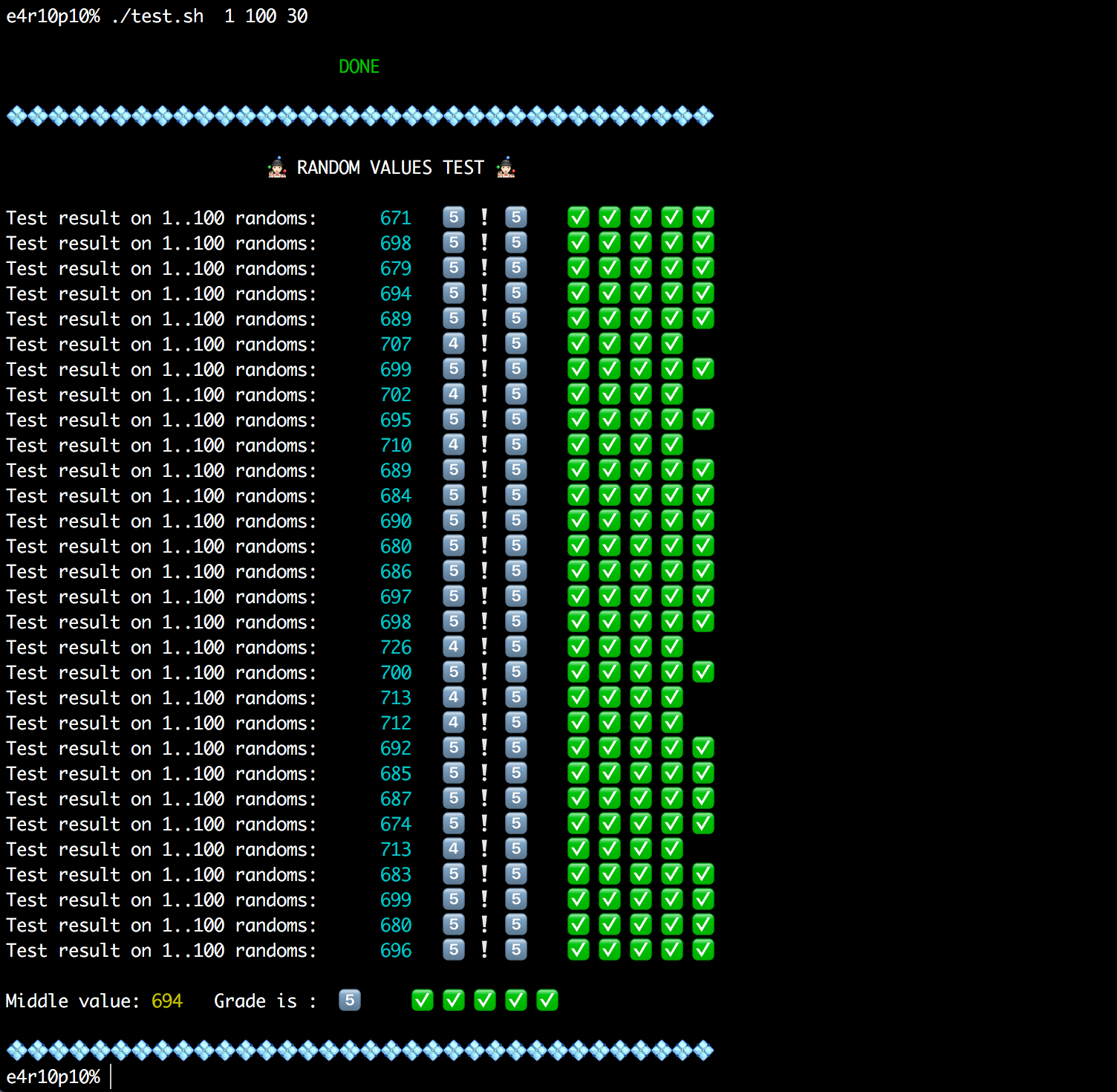Image resolution: width=1117 pixels, height=1092 pixels.
Task: Click the exclamation mark in the 684 row
Action: tap(484, 495)
